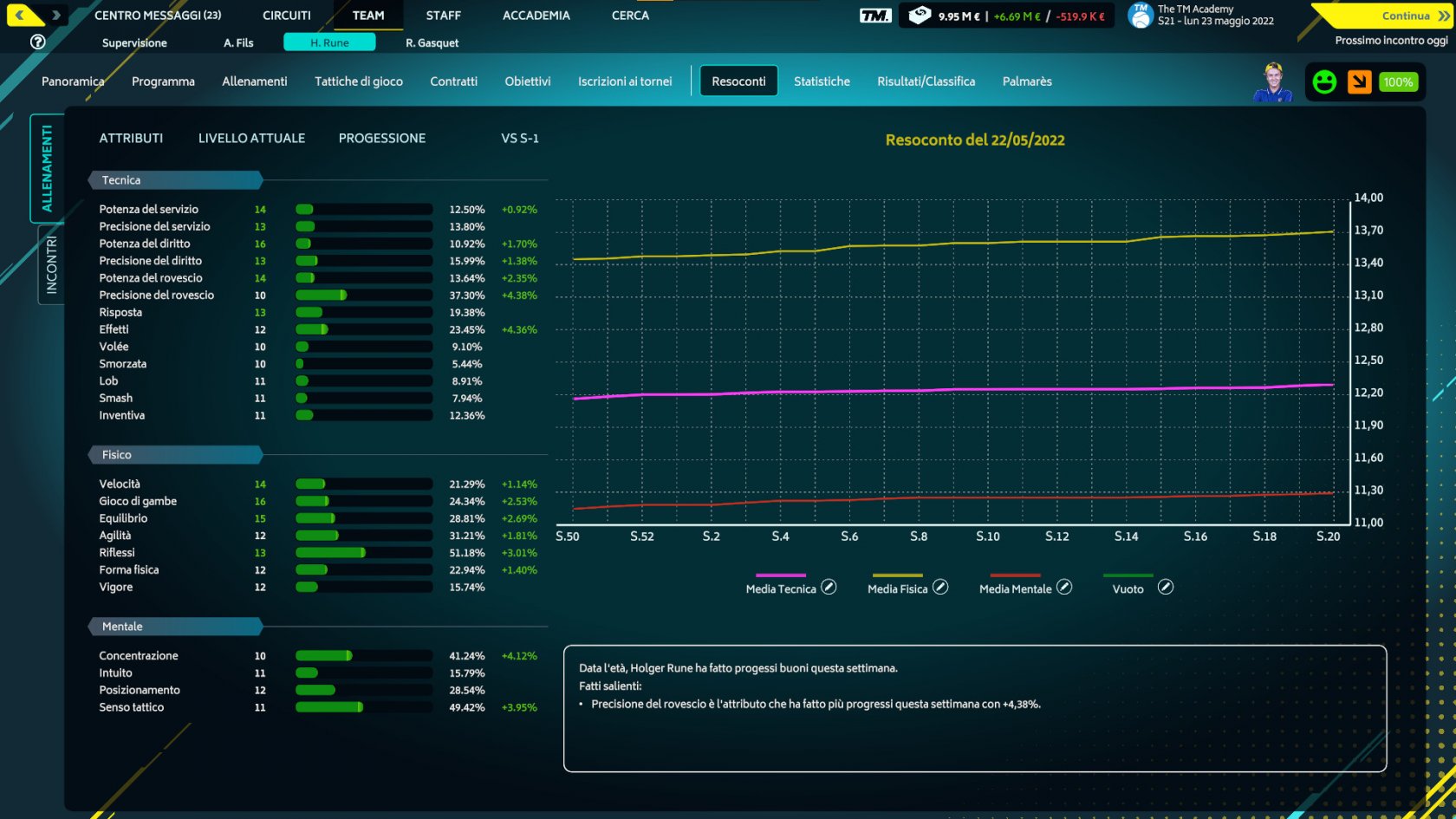
Task: Edit the Media Fisica graph line
Action: tap(940, 588)
